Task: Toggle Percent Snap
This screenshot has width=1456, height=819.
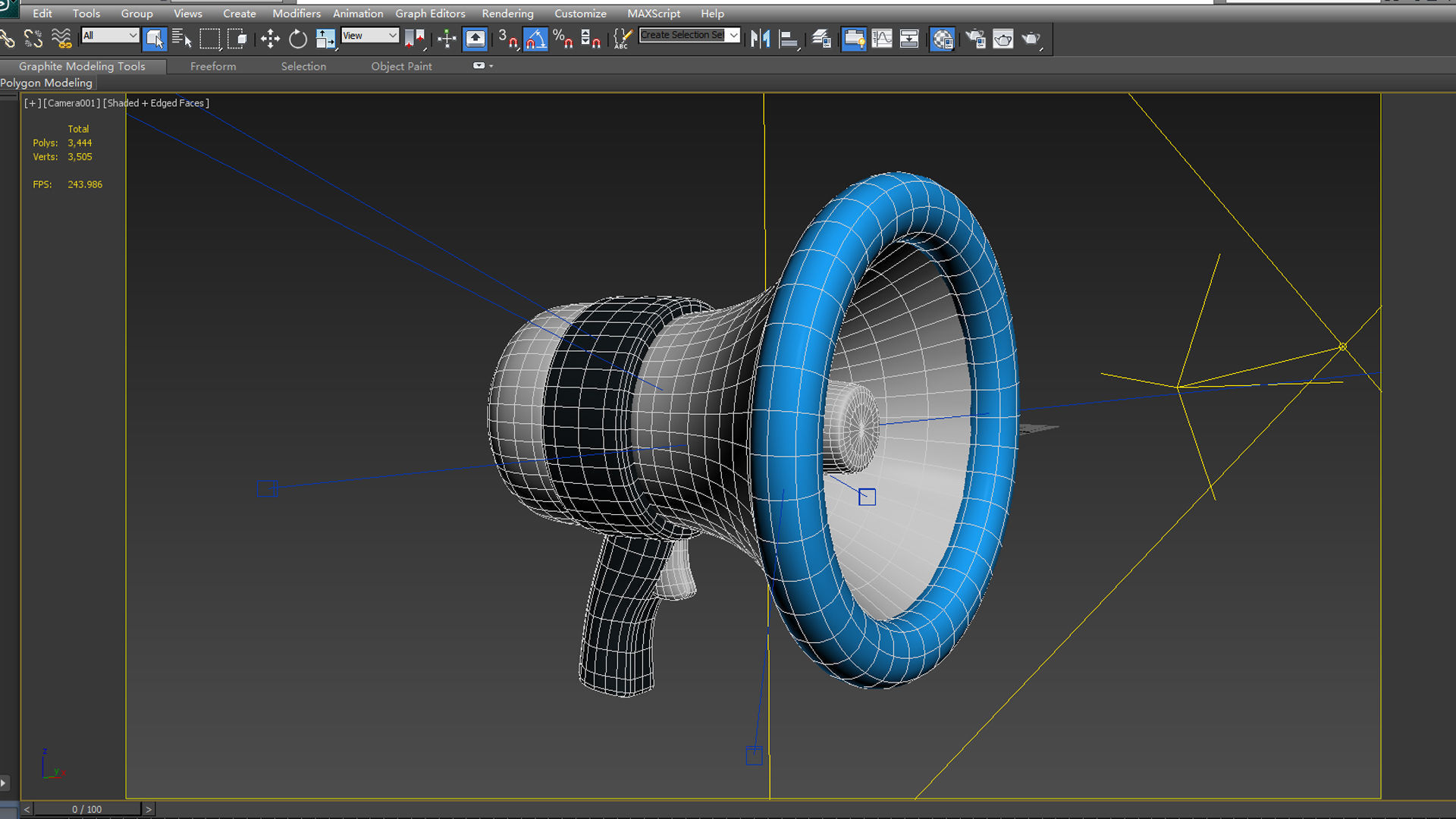Action: click(x=563, y=39)
